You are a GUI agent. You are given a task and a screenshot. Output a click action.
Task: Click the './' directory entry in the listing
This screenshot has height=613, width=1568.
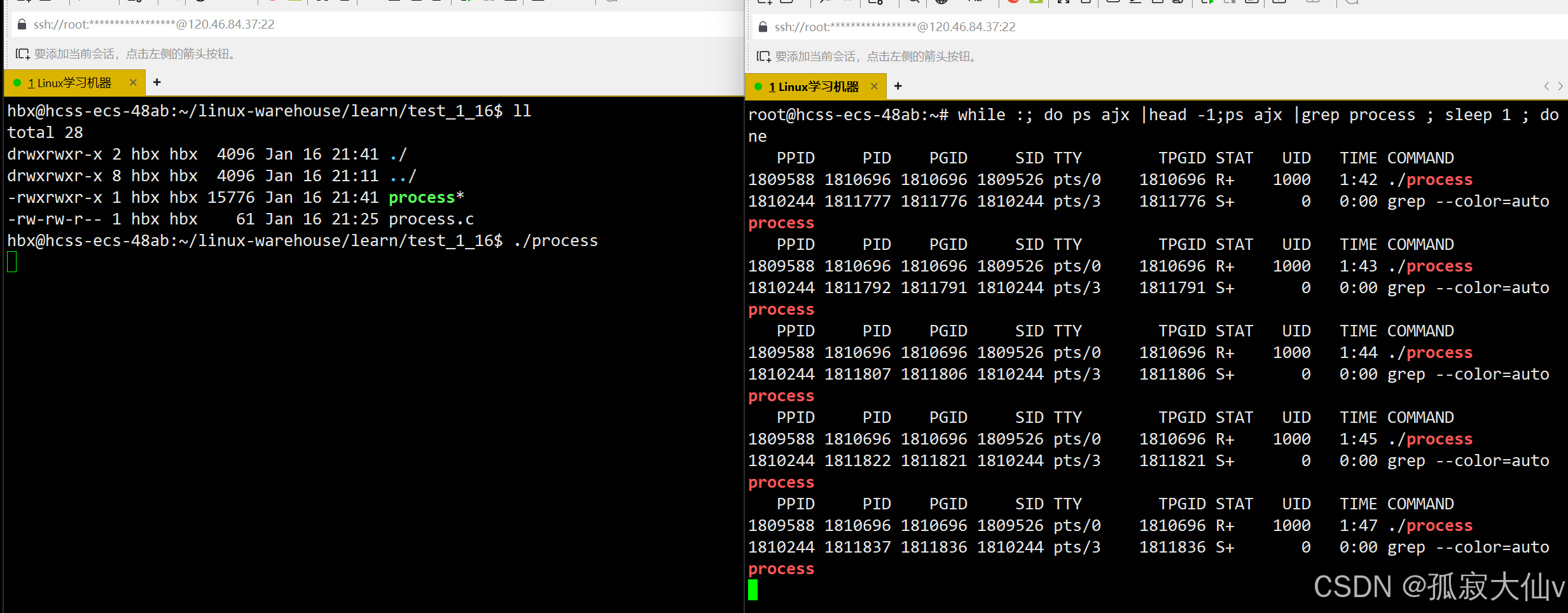(398, 155)
